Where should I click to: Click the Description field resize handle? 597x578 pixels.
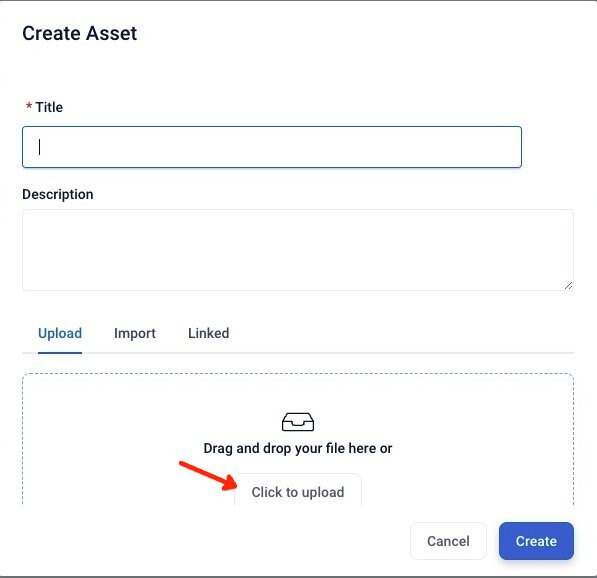(568, 286)
